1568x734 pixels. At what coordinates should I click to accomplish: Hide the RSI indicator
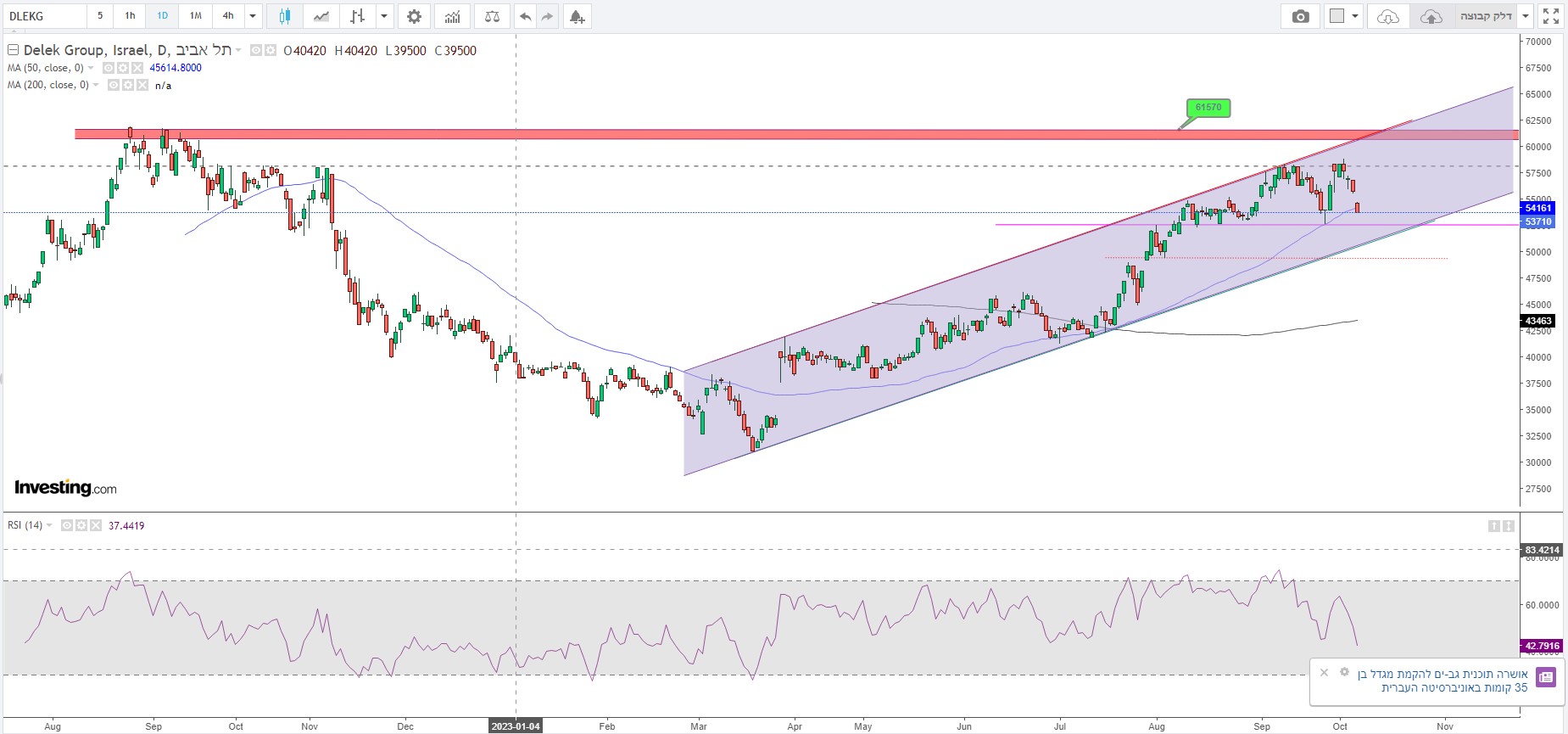click(x=67, y=525)
